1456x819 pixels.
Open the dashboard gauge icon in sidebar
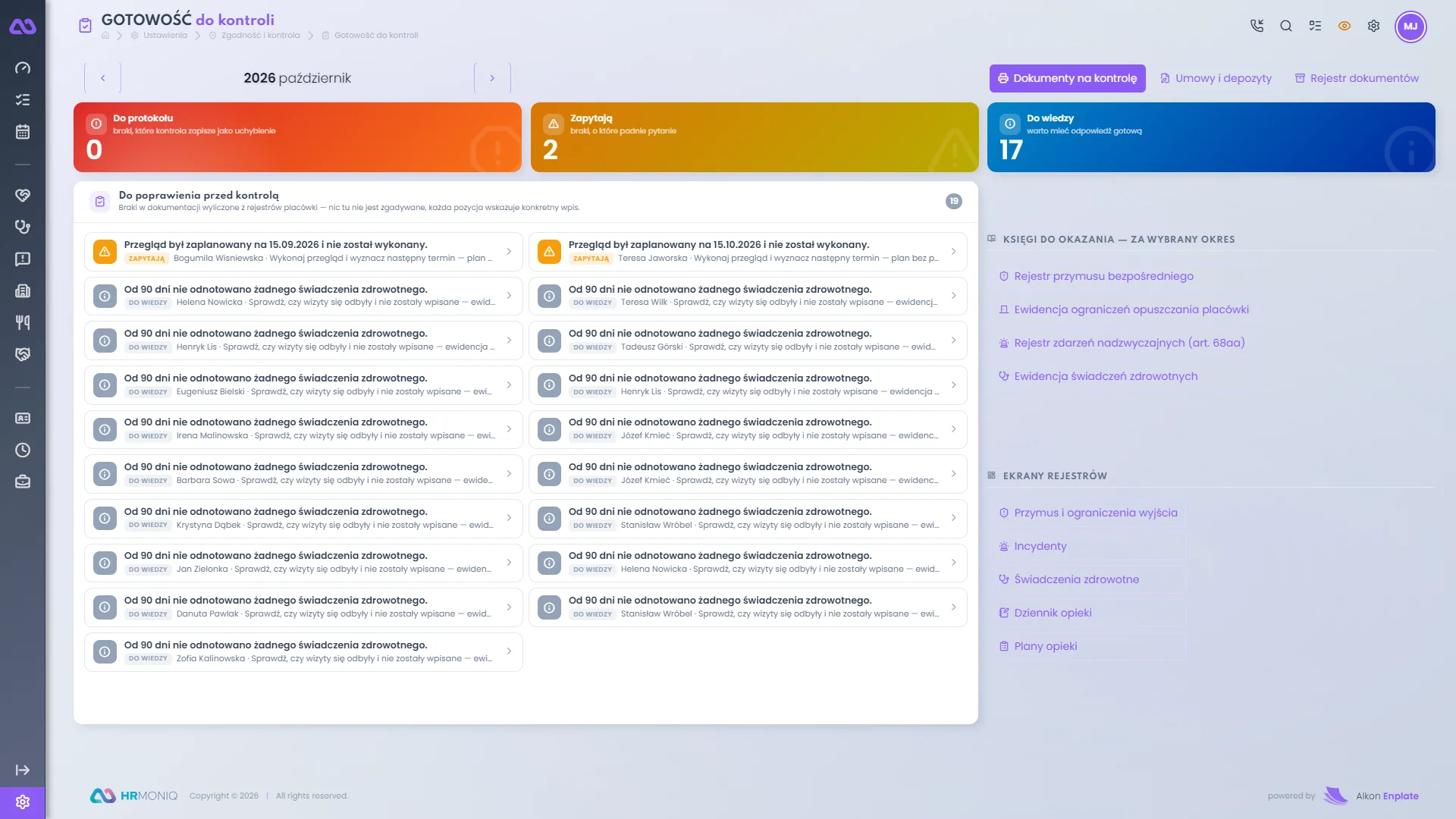(23, 68)
